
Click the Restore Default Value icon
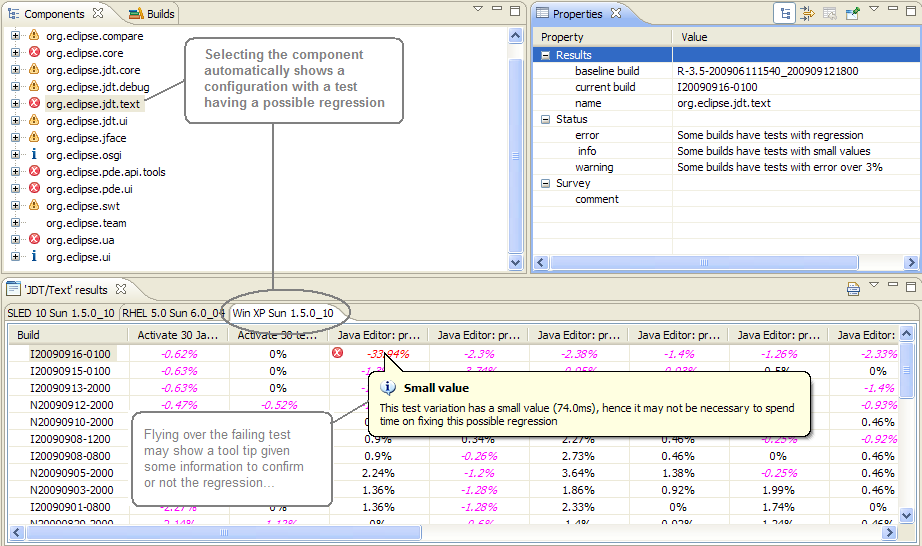(829, 13)
